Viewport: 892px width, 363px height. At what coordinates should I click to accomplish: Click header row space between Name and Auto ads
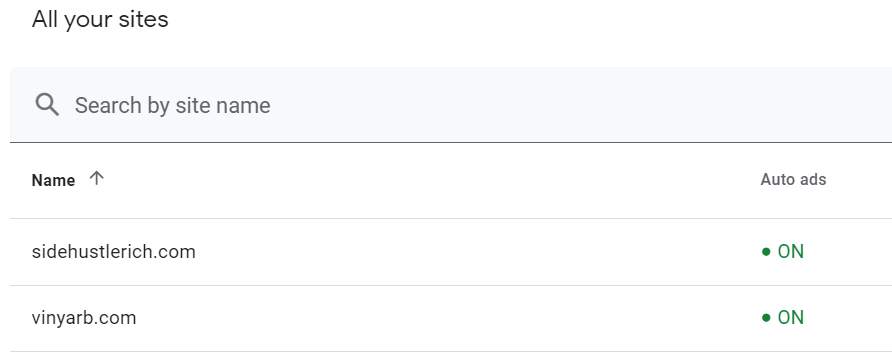(x=432, y=180)
